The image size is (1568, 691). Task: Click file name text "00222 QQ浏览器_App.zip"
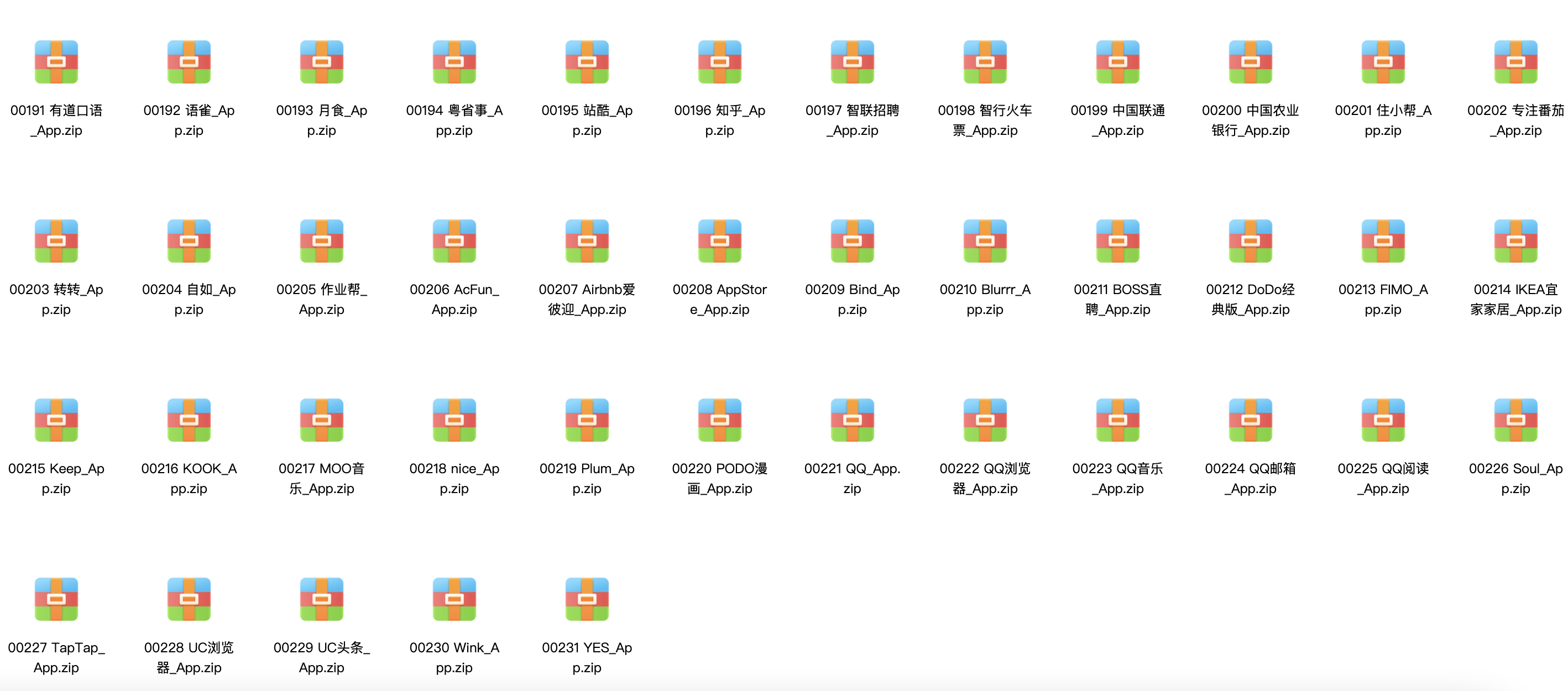(x=985, y=478)
